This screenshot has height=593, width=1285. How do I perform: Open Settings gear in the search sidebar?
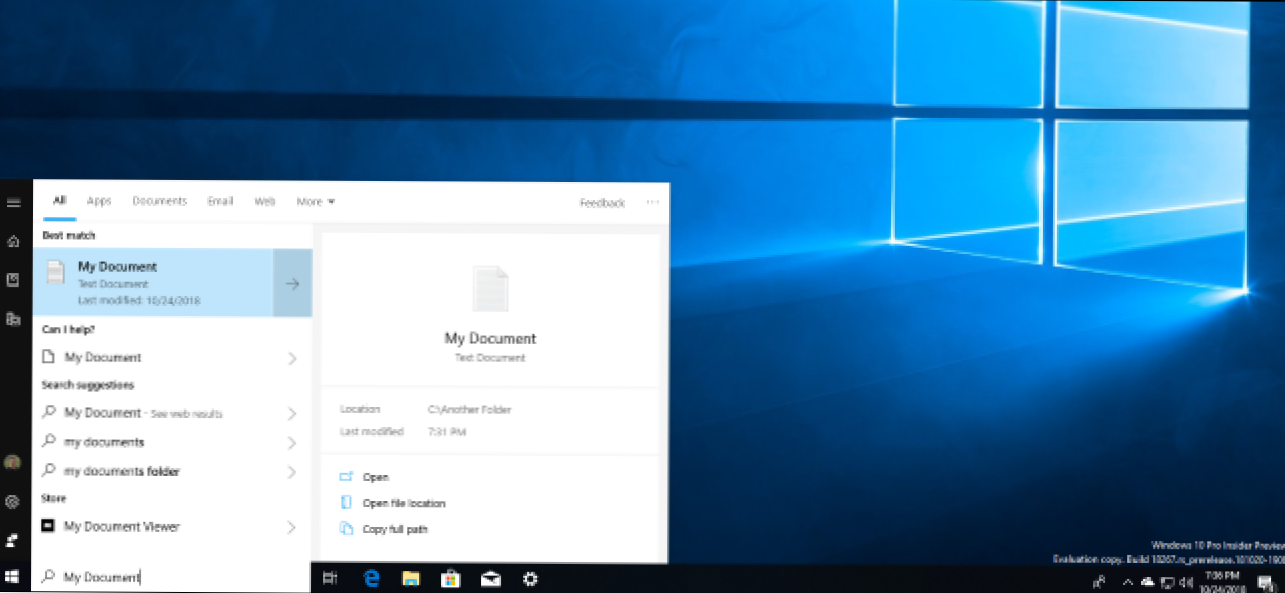pos(14,501)
